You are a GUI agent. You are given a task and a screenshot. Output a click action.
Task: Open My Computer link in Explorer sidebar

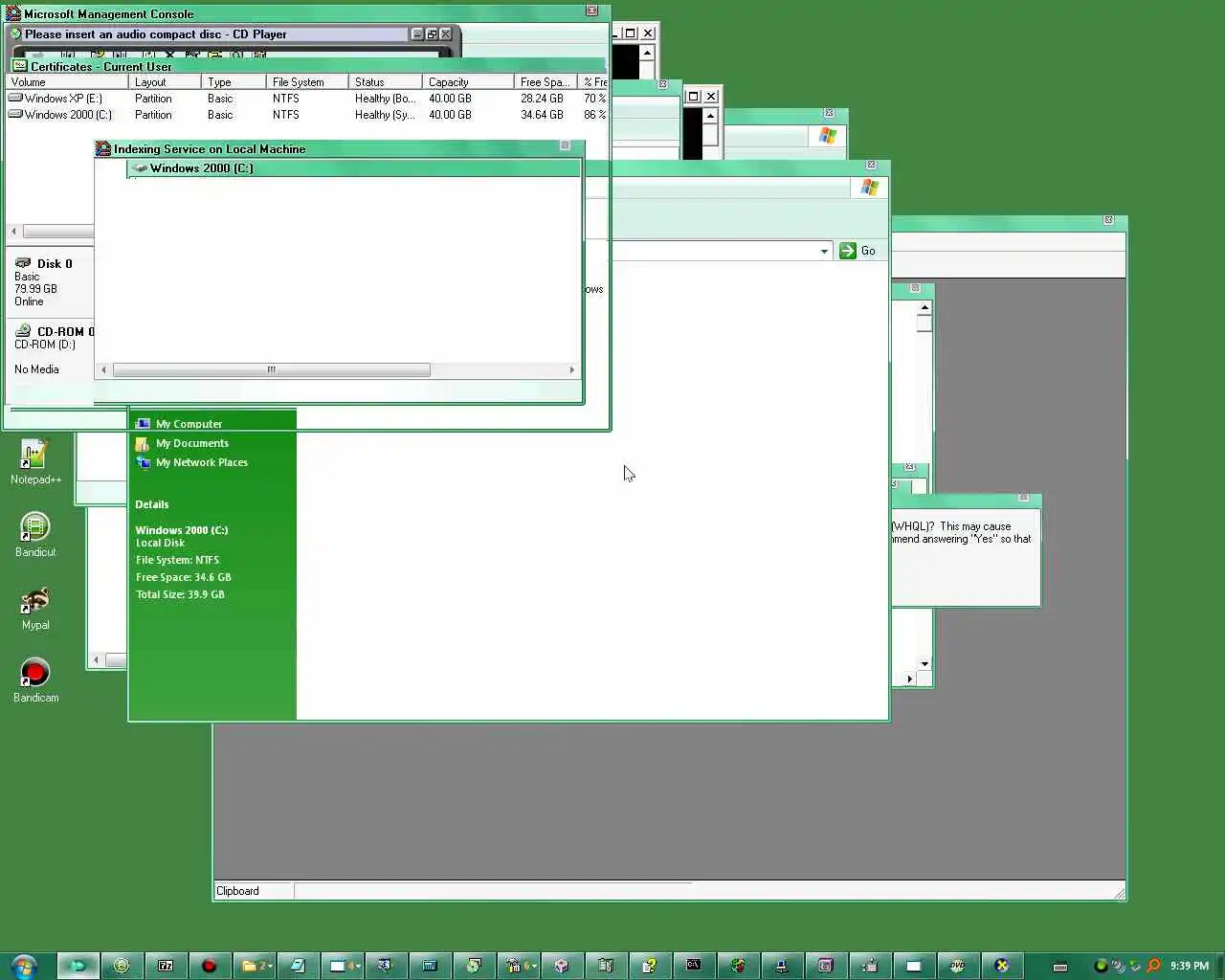(189, 424)
